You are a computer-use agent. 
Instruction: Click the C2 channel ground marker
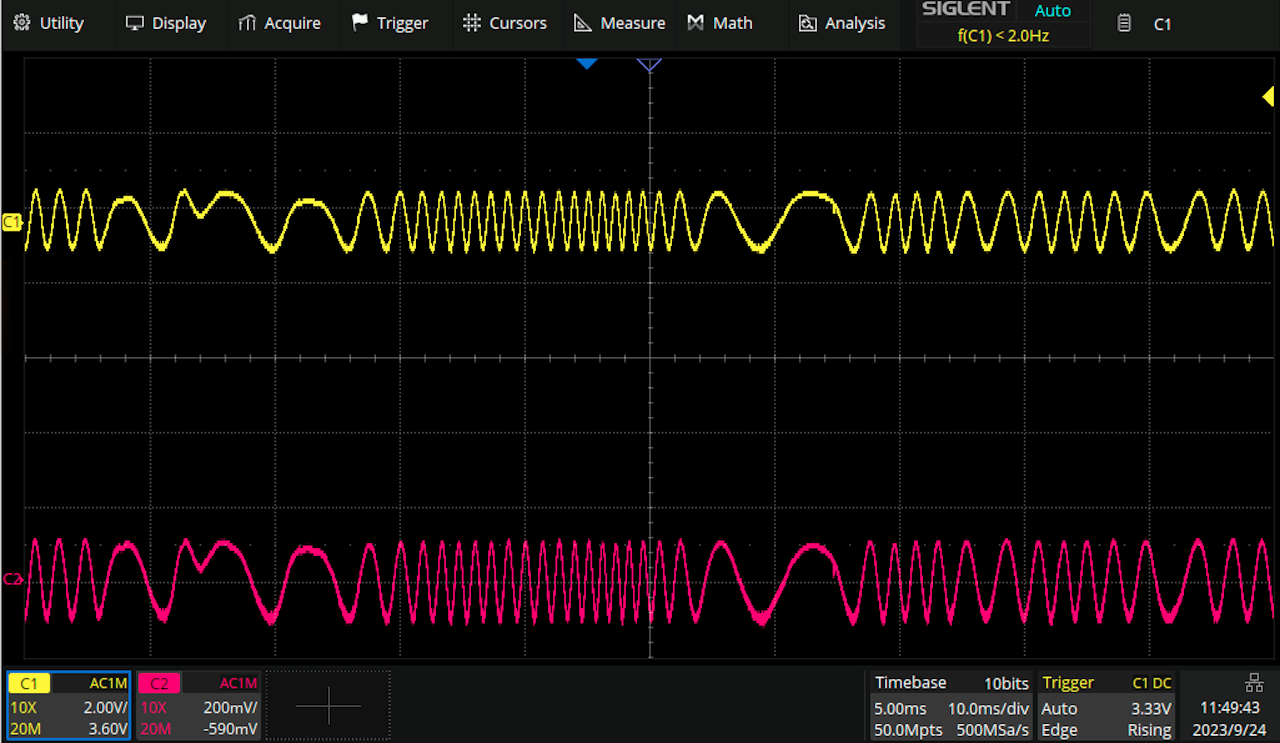12,579
